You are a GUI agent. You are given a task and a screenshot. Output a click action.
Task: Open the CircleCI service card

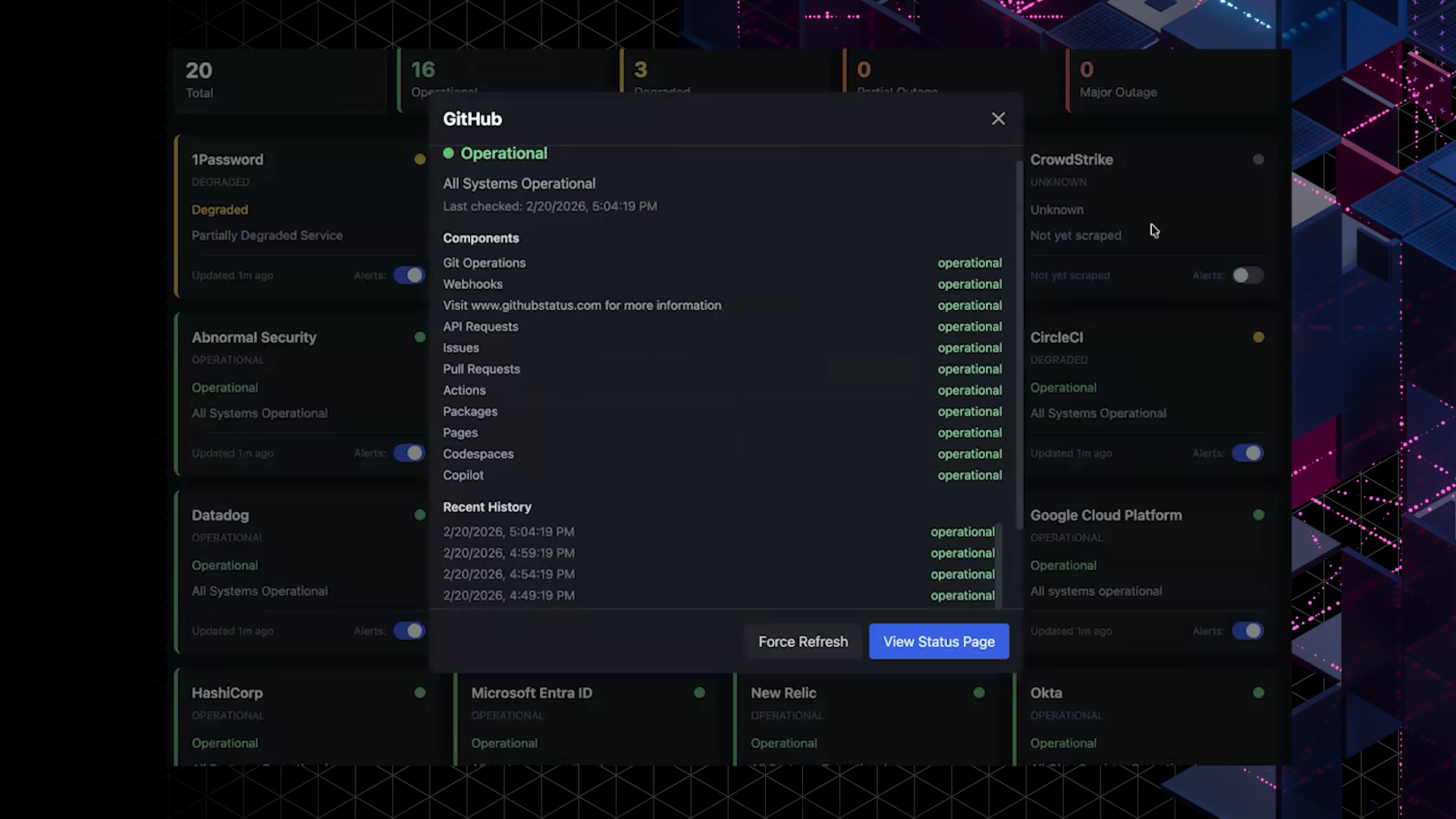coord(1153,394)
